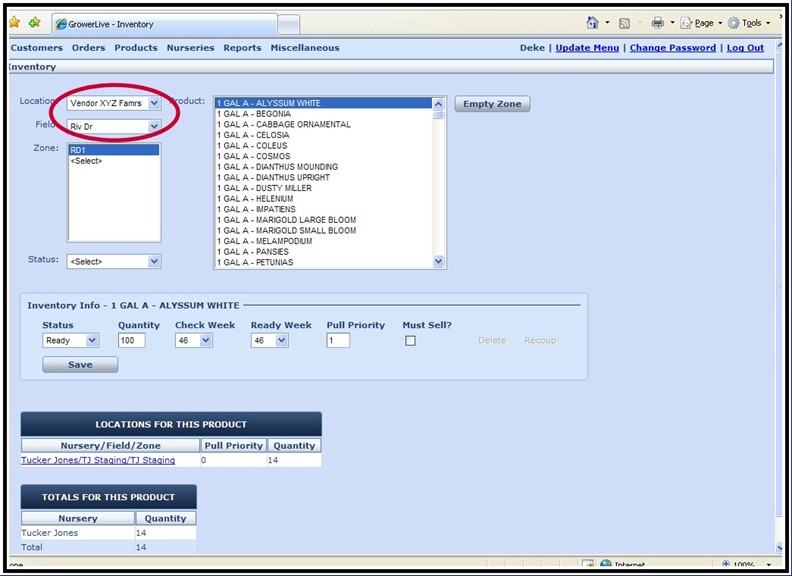Expand the Field dropdown showing Riv Dr
Screen dimensions: 792x576
(113, 127)
